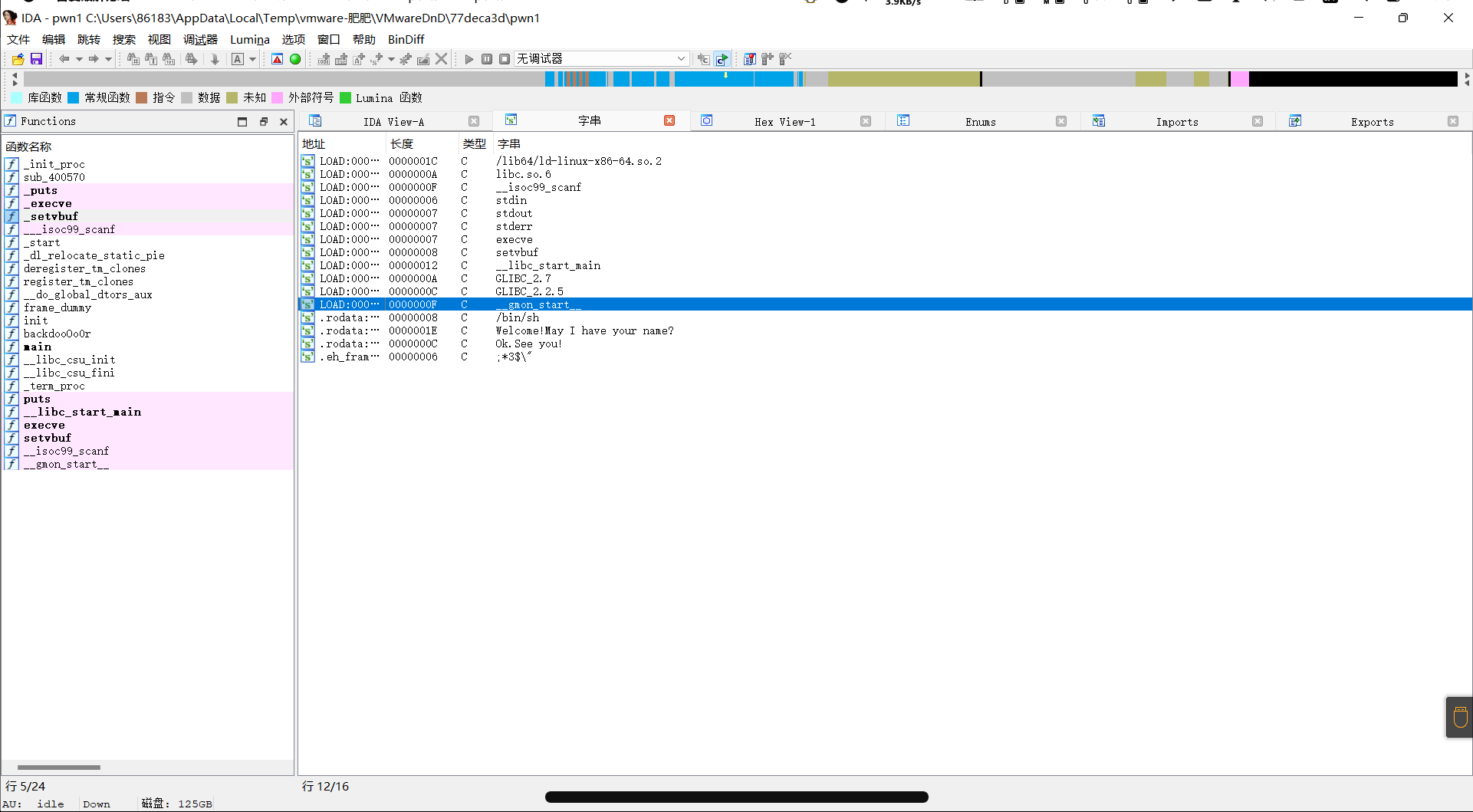Switch to the IDA View-A tab
This screenshot has width=1473, height=812.
click(393, 121)
